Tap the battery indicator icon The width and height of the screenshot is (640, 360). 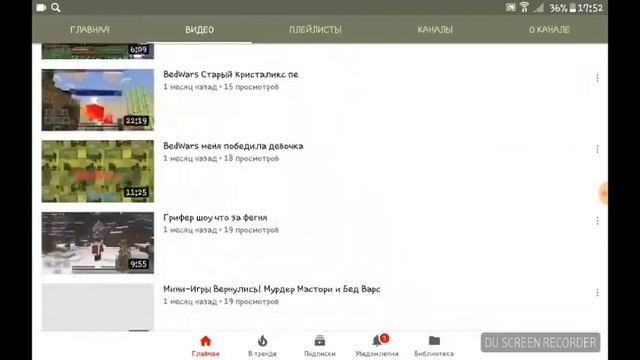click(x=573, y=7)
